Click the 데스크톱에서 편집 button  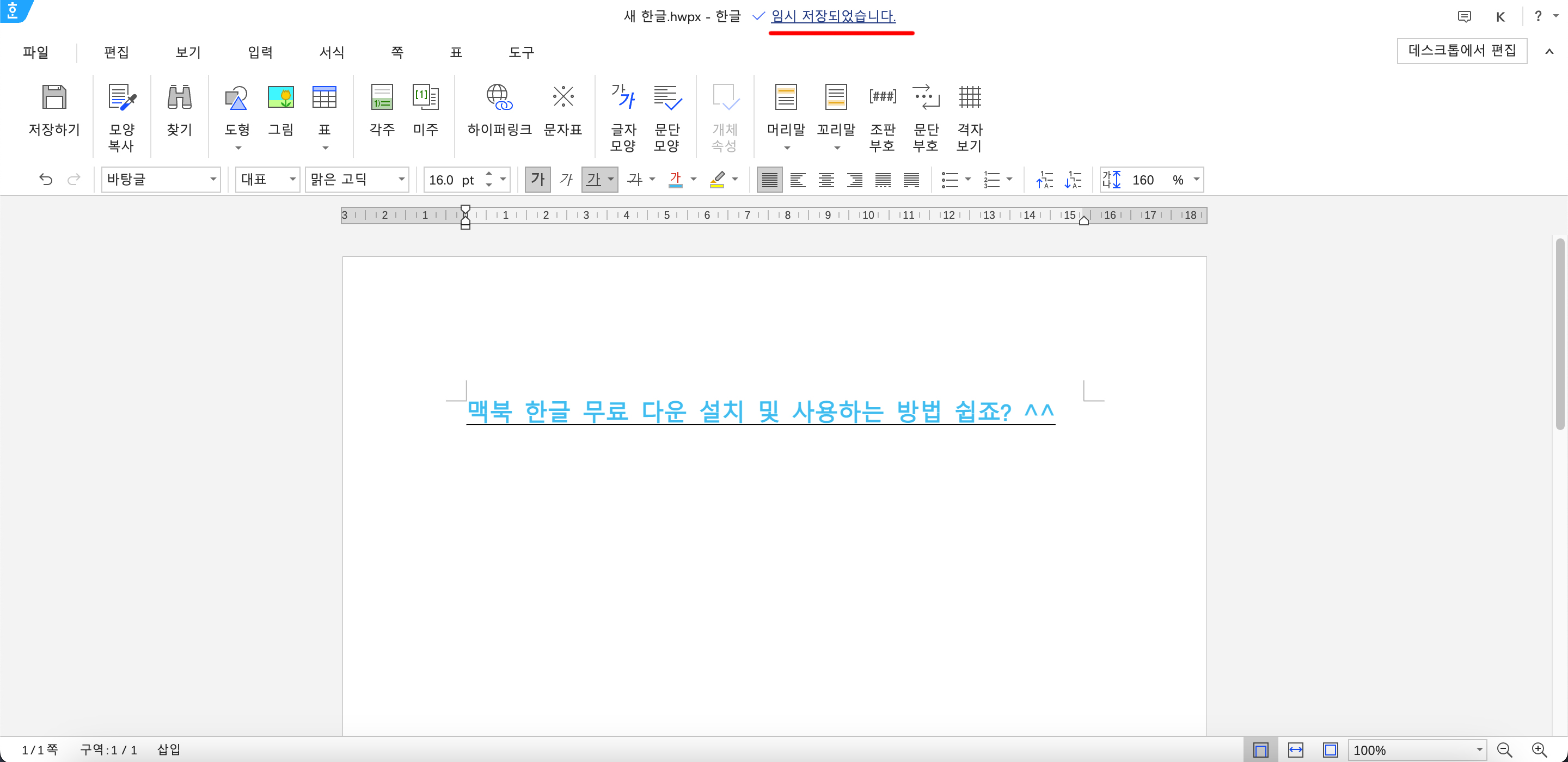[x=1461, y=51]
